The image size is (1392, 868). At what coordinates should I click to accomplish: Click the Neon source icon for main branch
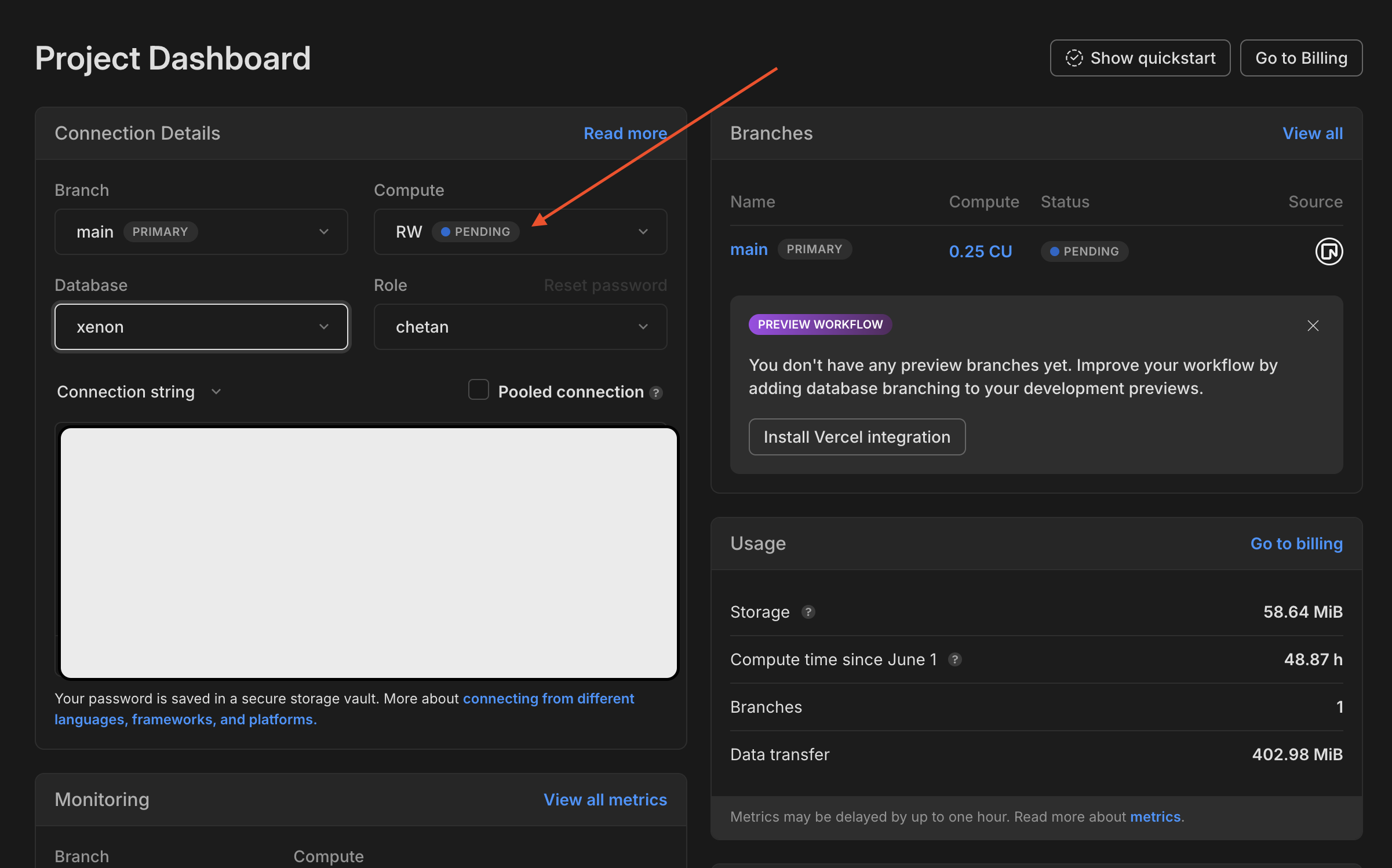point(1328,251)
